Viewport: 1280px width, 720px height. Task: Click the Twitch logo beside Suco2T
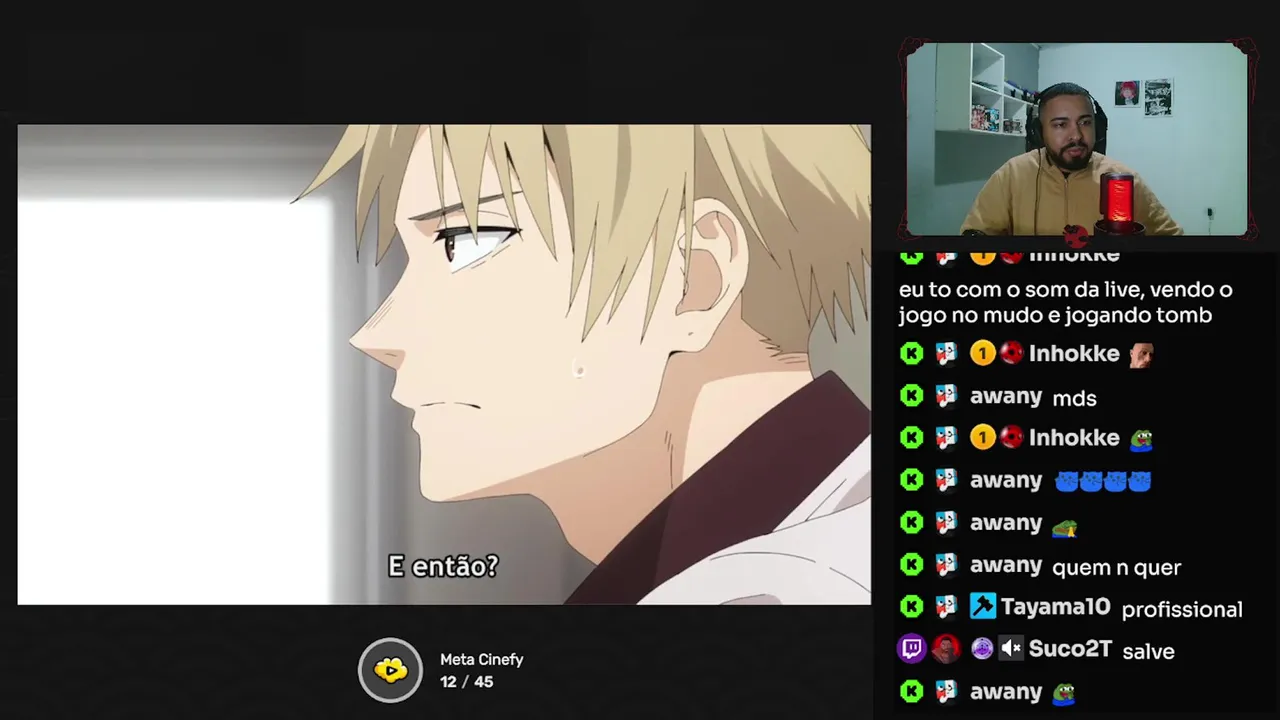[912, 649]
